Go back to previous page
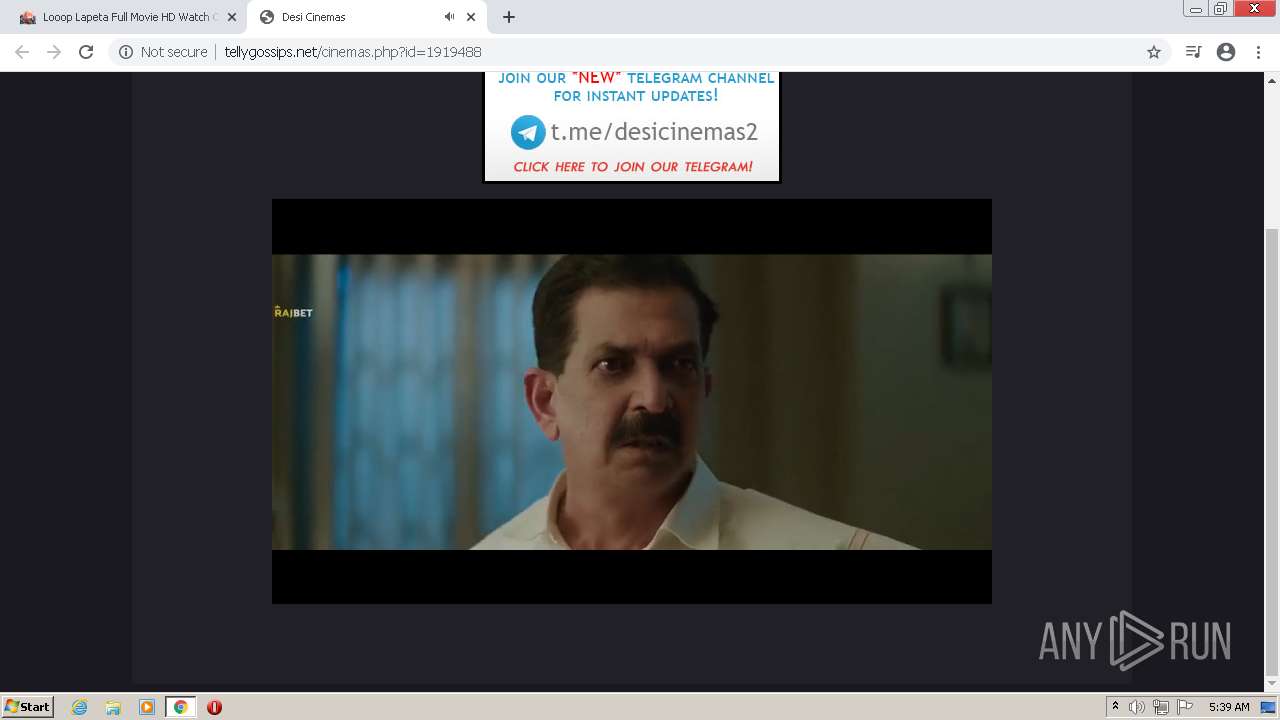This screenshot has height=720, width=1280. tap(22, 52)
